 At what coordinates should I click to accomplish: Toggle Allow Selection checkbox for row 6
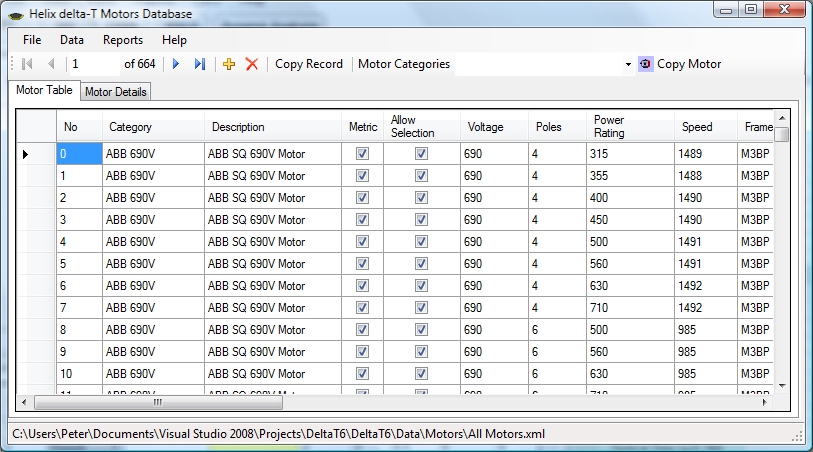click(x=422, y=286)
